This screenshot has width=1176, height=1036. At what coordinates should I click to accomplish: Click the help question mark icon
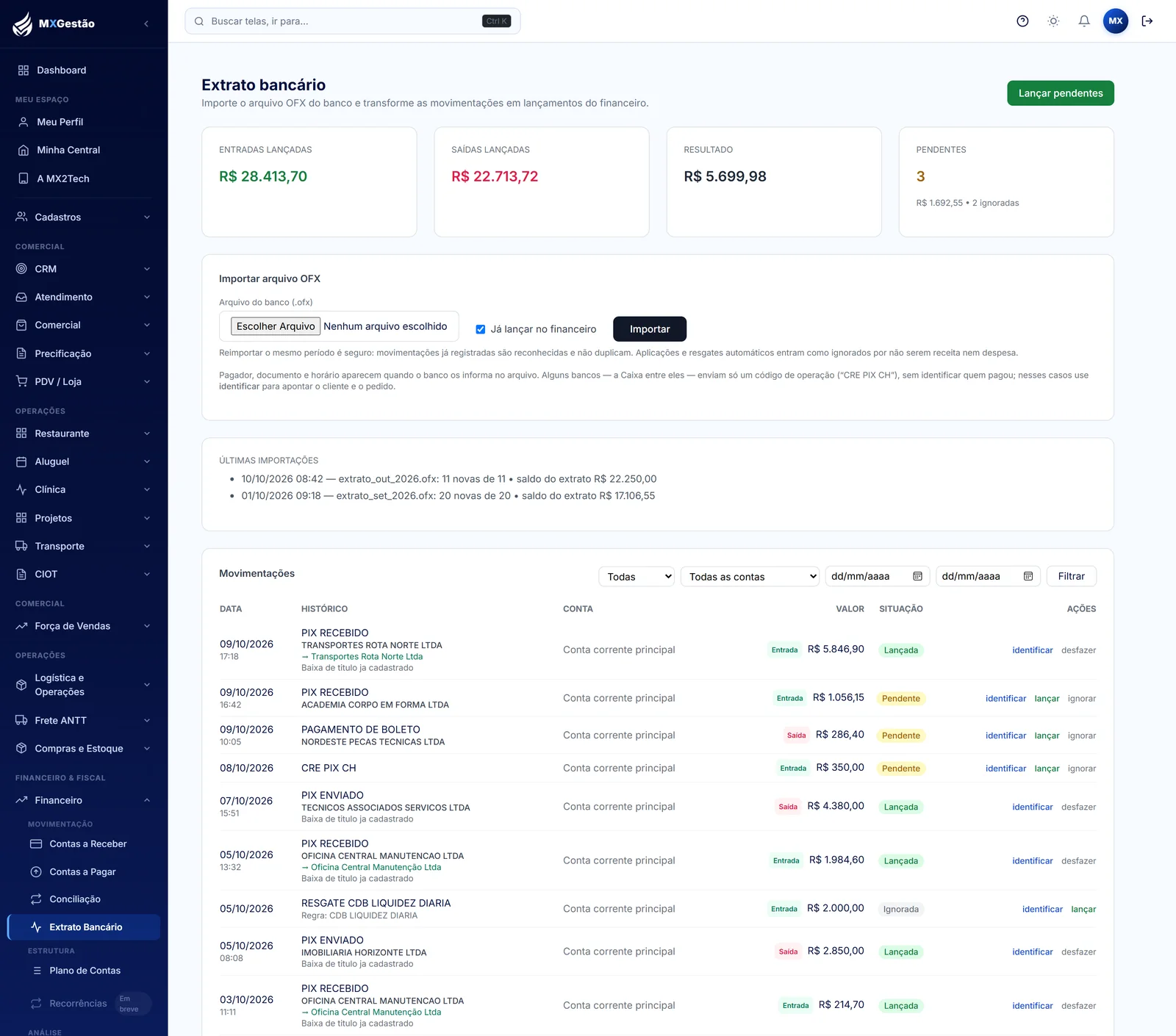1022,21
